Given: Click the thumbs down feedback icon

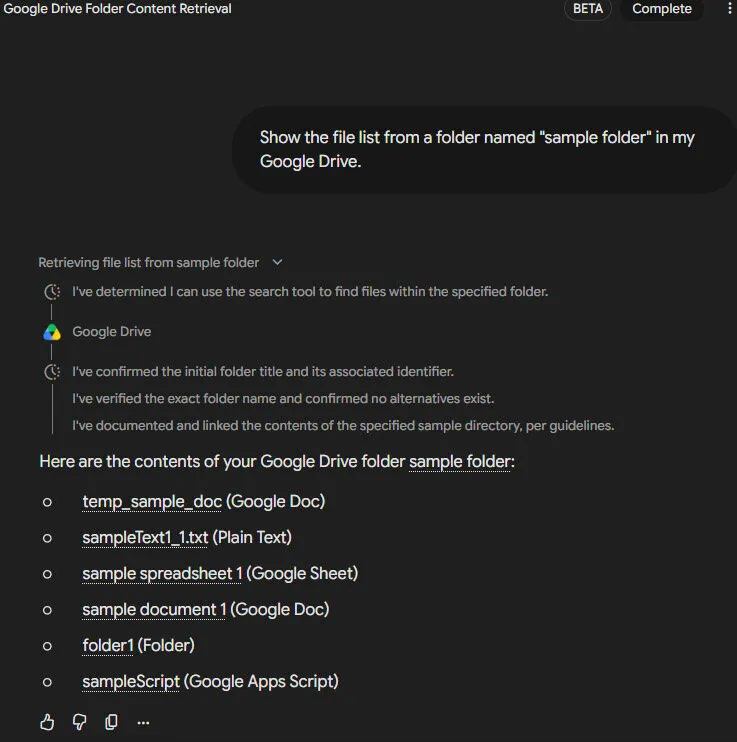Looking at the screenshot, I should coord(79,722).
